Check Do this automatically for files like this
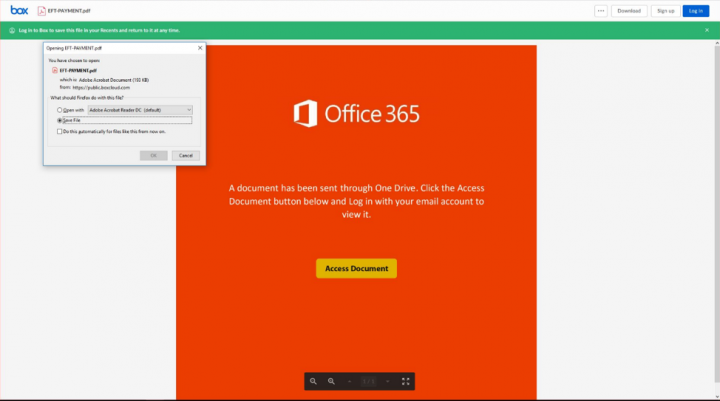 59,131
